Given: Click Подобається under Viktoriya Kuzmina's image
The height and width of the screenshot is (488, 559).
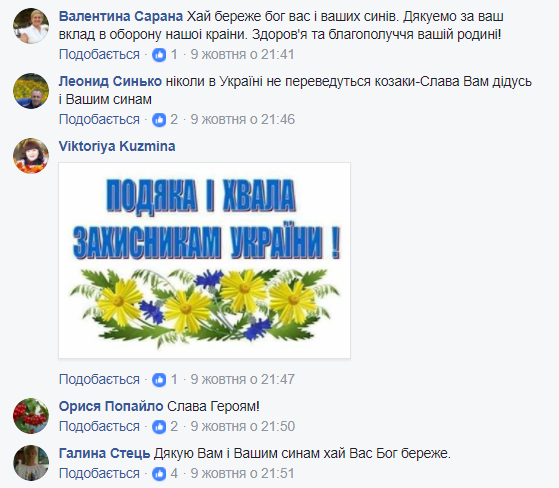Looking at the screenshot, I should click(99, 379).
